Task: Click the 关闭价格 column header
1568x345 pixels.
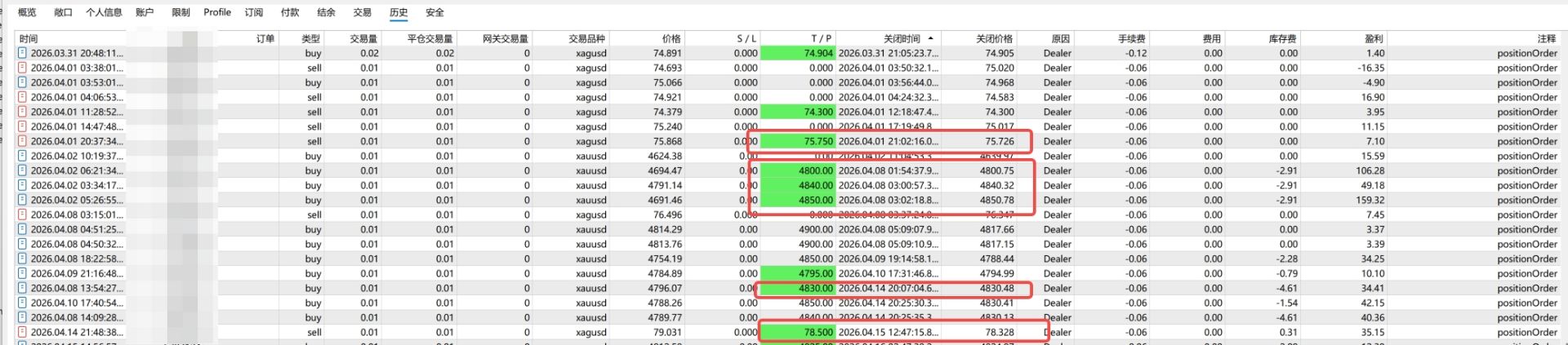Action: click(x=995, y=38)
